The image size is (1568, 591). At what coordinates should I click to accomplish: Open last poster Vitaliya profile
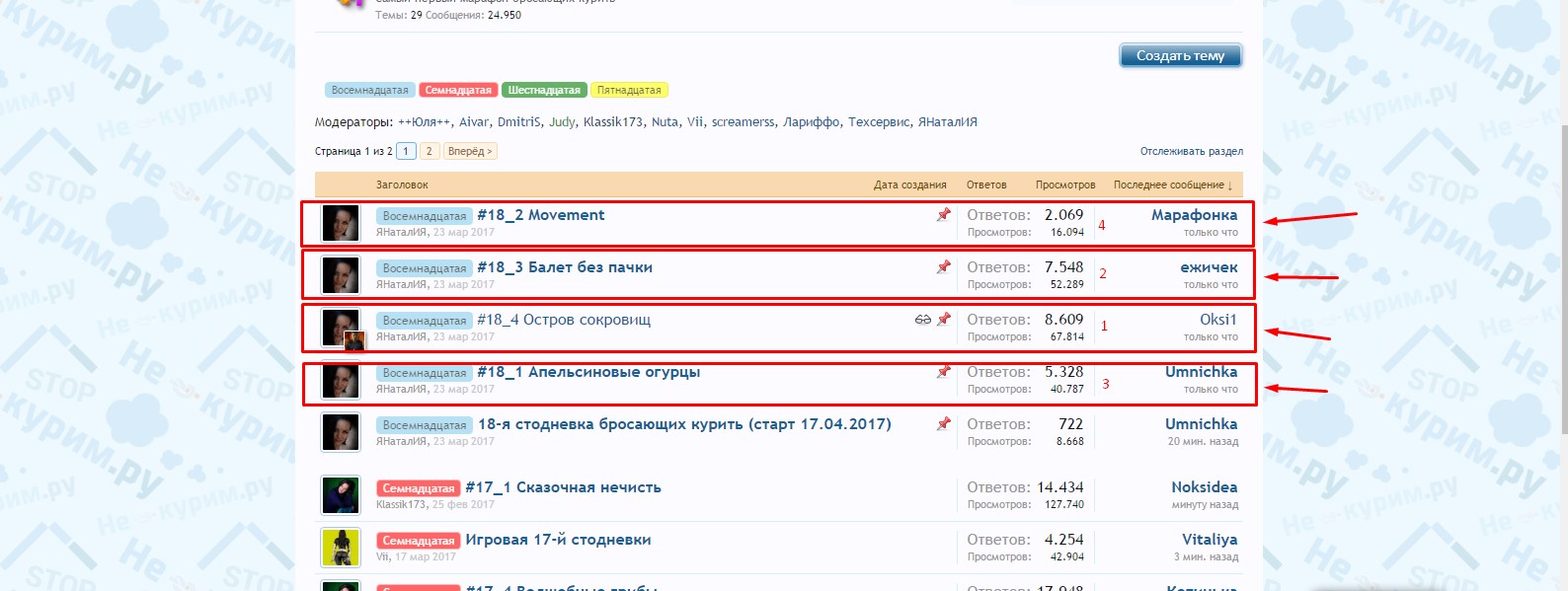(x=1210, y=540)
